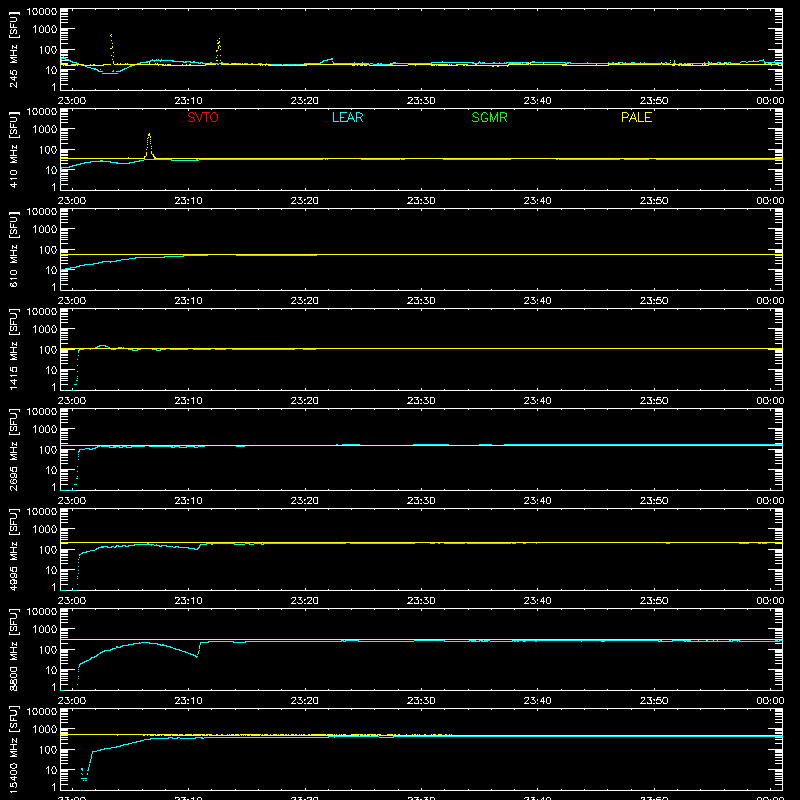Click the 23:30 tick label under the 1415 MHz panel
800x800 pixels.
pos(421,401)
